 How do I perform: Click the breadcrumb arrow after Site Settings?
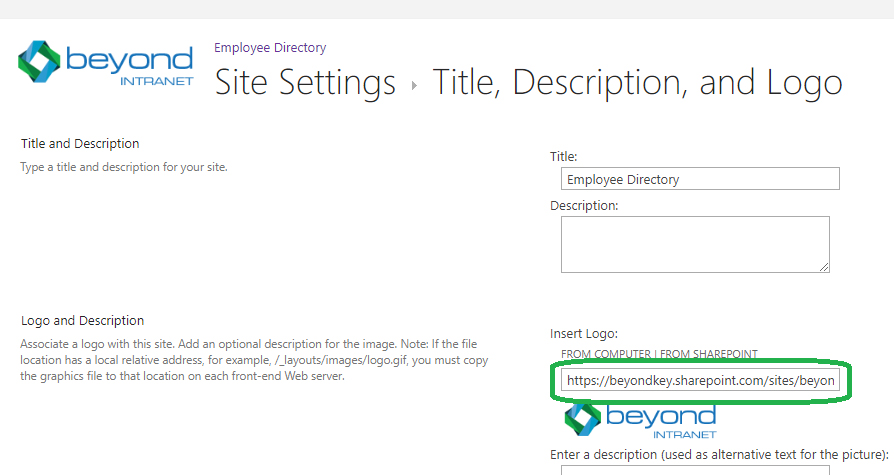click(x=414, y=85)
